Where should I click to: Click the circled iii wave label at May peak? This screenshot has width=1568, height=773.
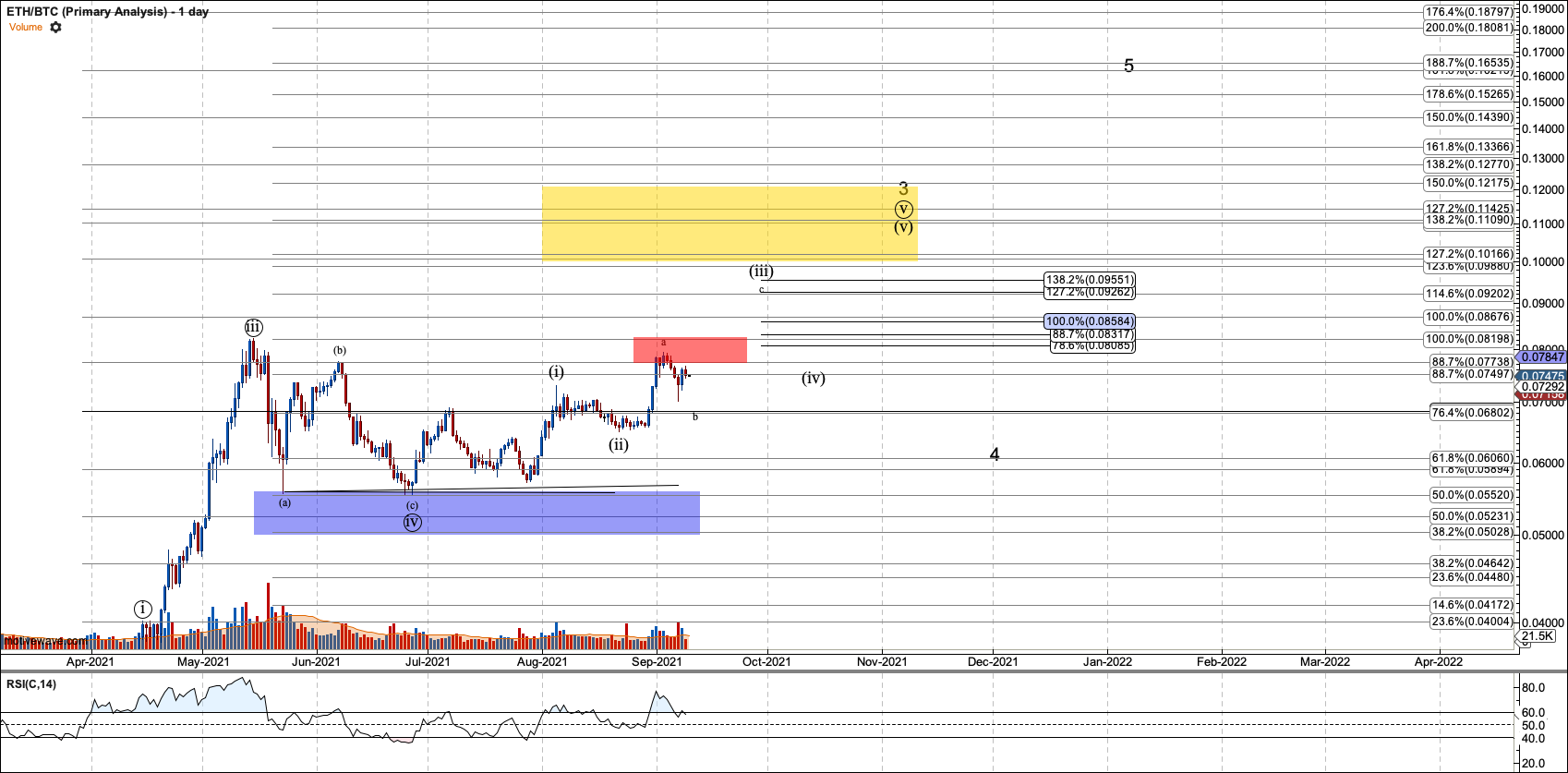[x=253, y=327]
